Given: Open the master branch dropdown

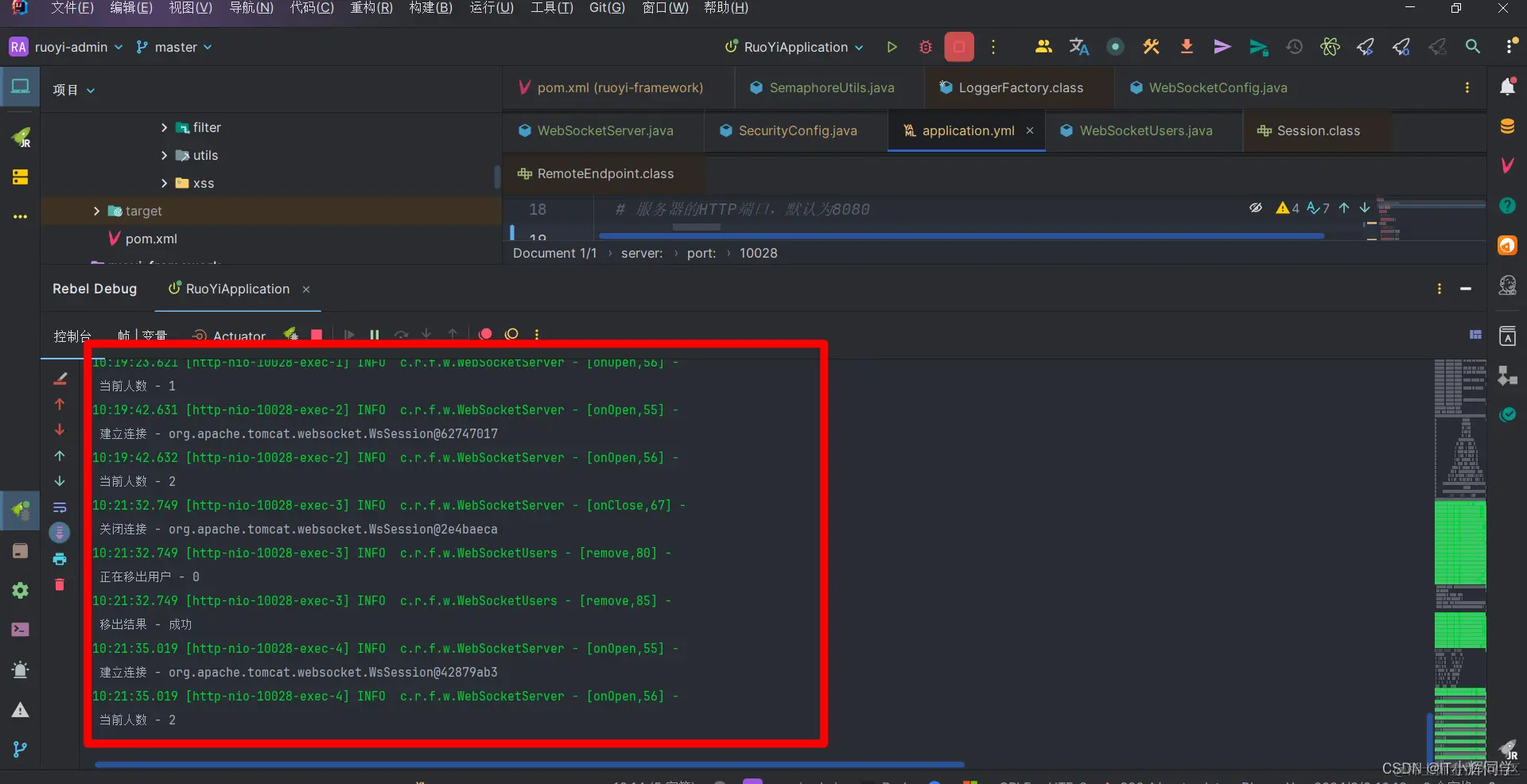Looking at the screenshot, I should point(174,47).
